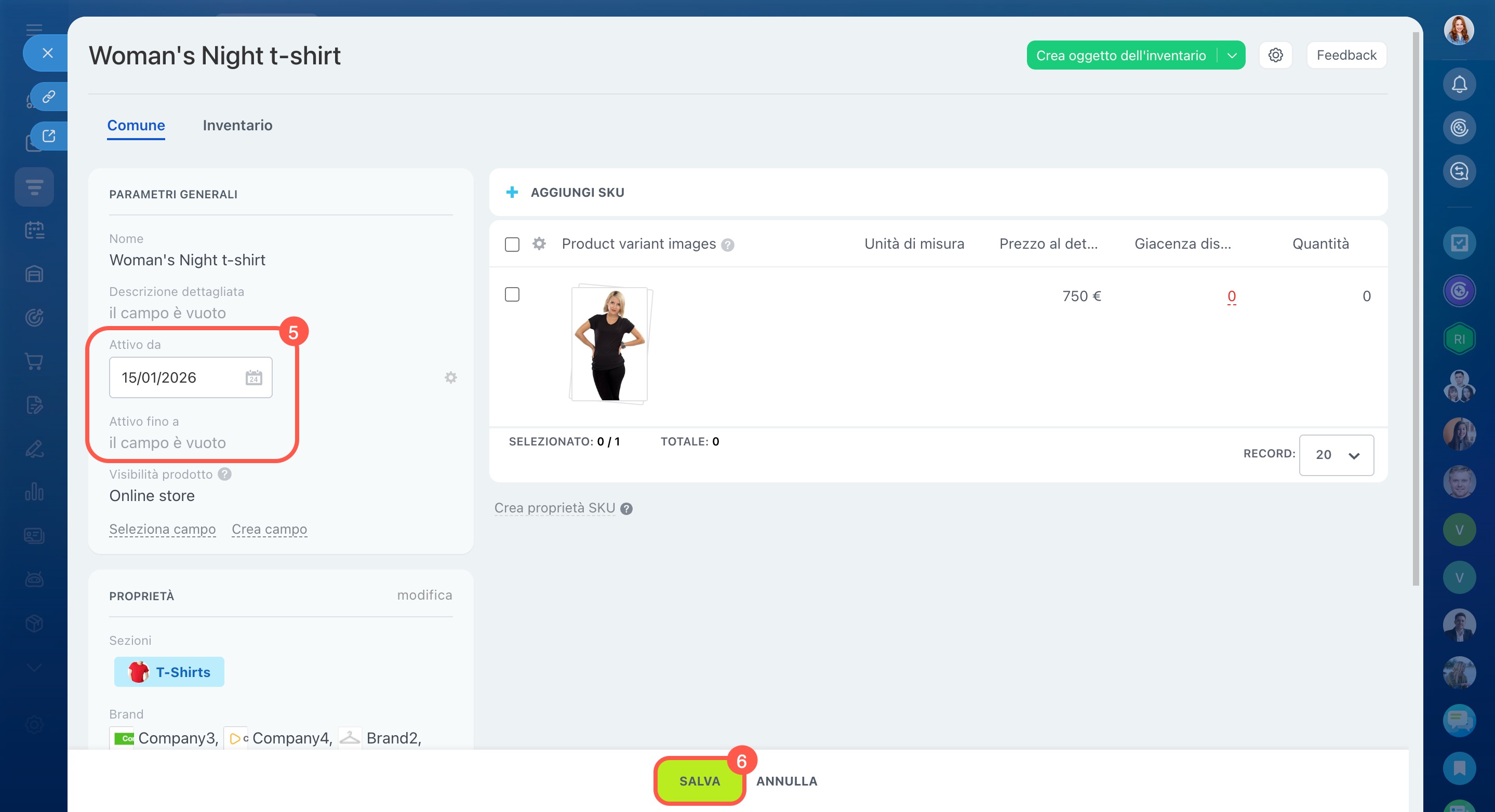Screen dimensions: 1495x812
Task: Check the 750 € SKU row checkbox
Action: [x=512, y=295]
